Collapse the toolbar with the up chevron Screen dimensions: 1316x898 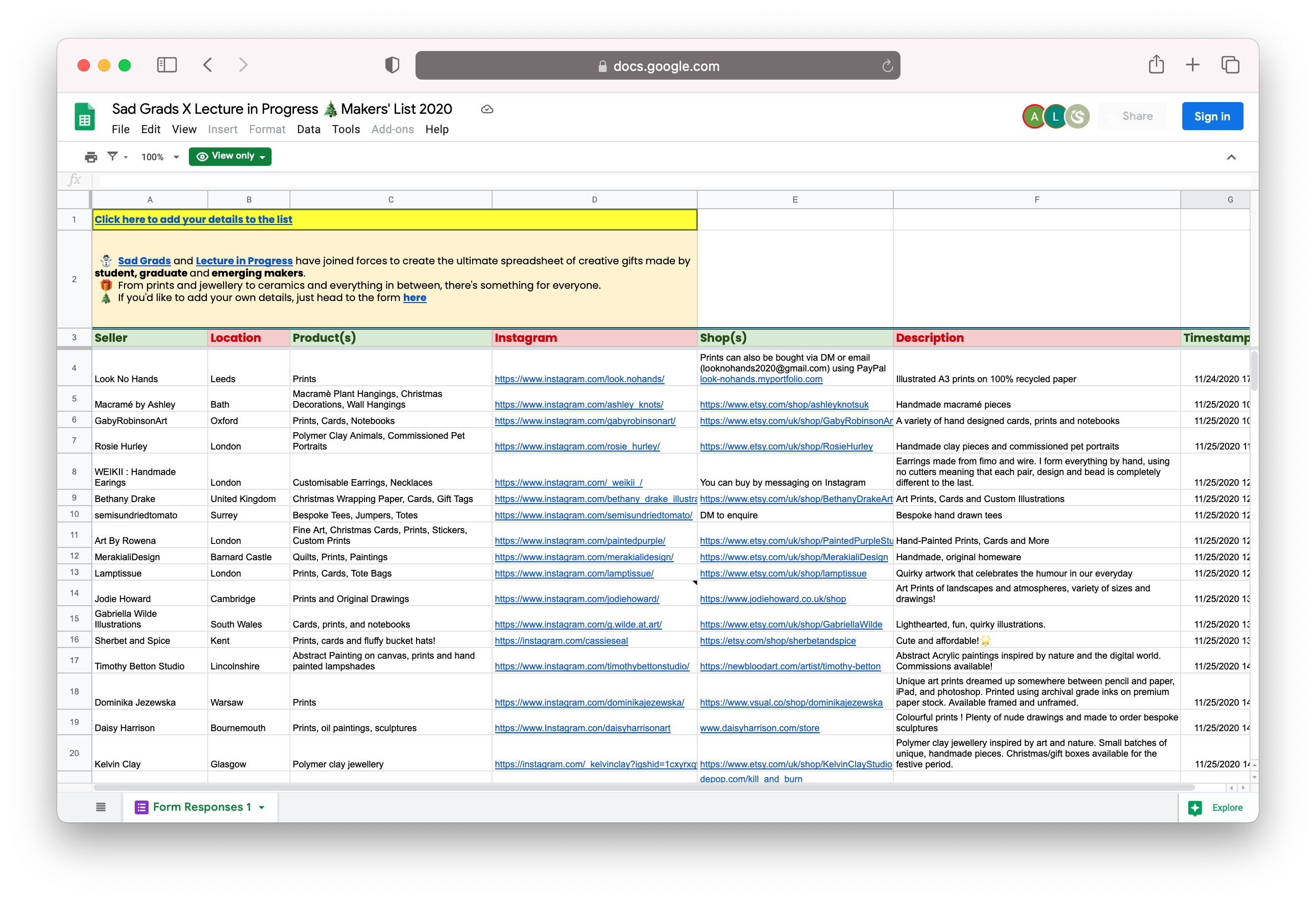point(1231,157)
